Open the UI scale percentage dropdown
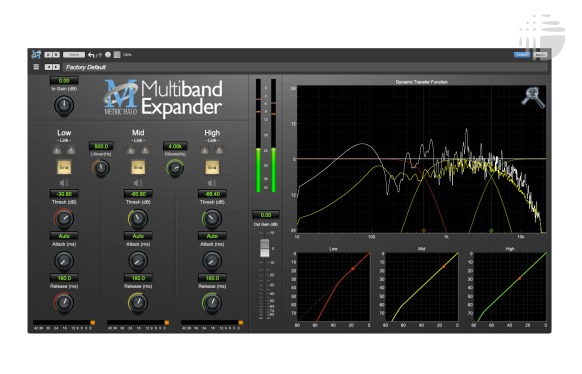Screen dimensions: 582x374 127,55
